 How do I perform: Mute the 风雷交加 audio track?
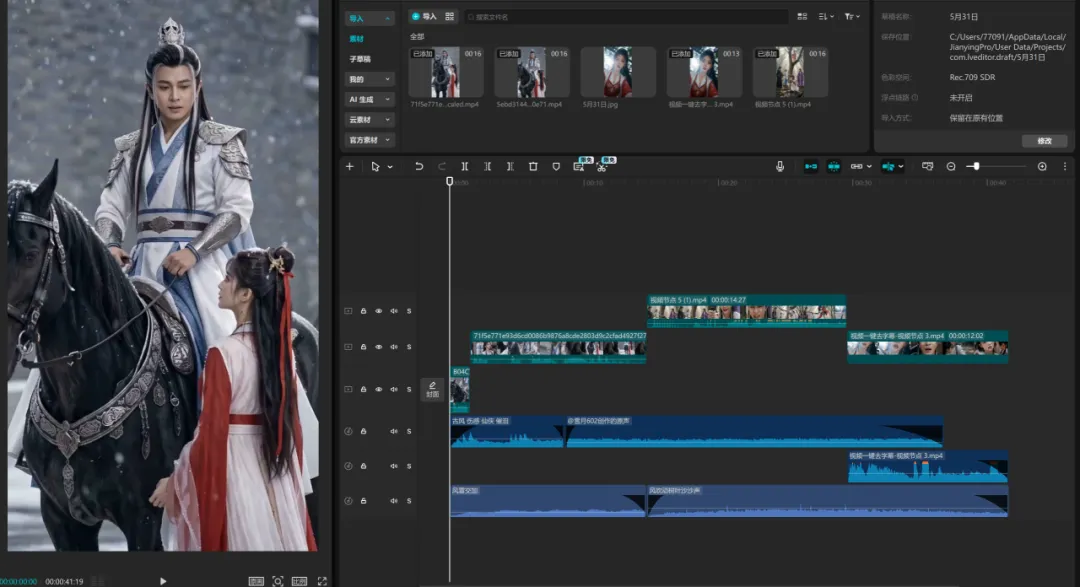pos(393,501)
